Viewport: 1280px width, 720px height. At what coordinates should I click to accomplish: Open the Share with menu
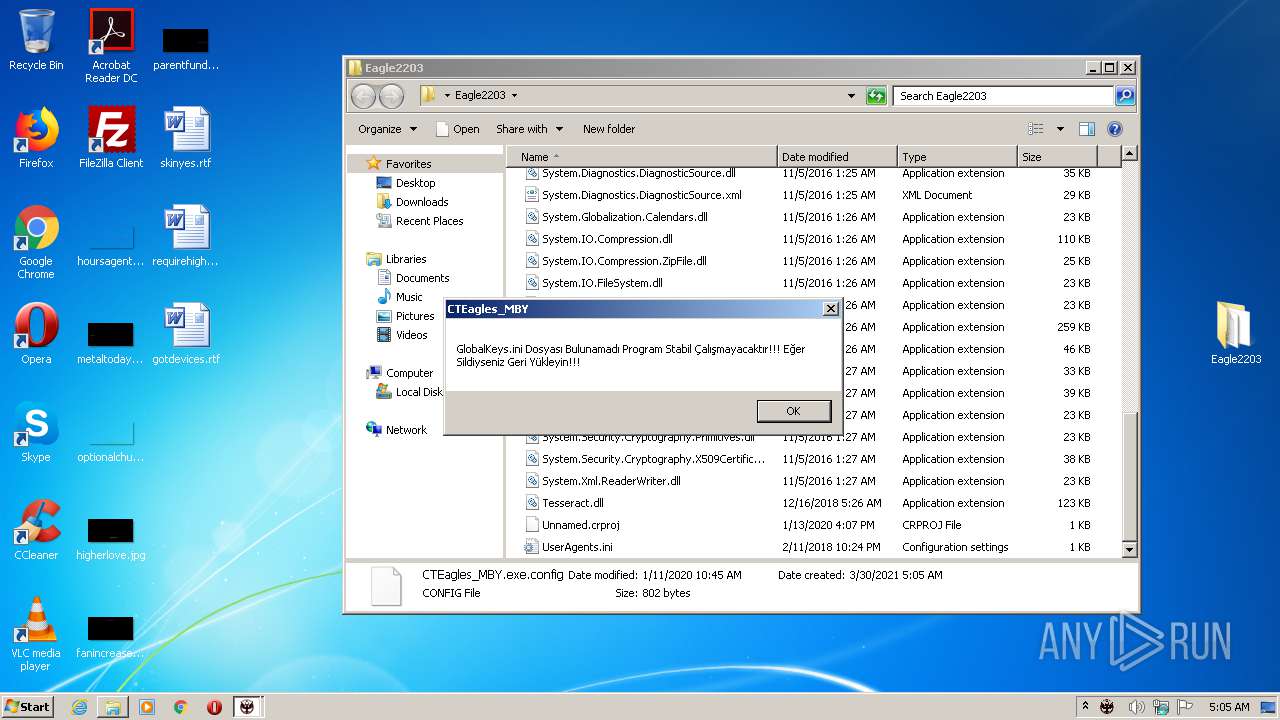click(529, 129)
